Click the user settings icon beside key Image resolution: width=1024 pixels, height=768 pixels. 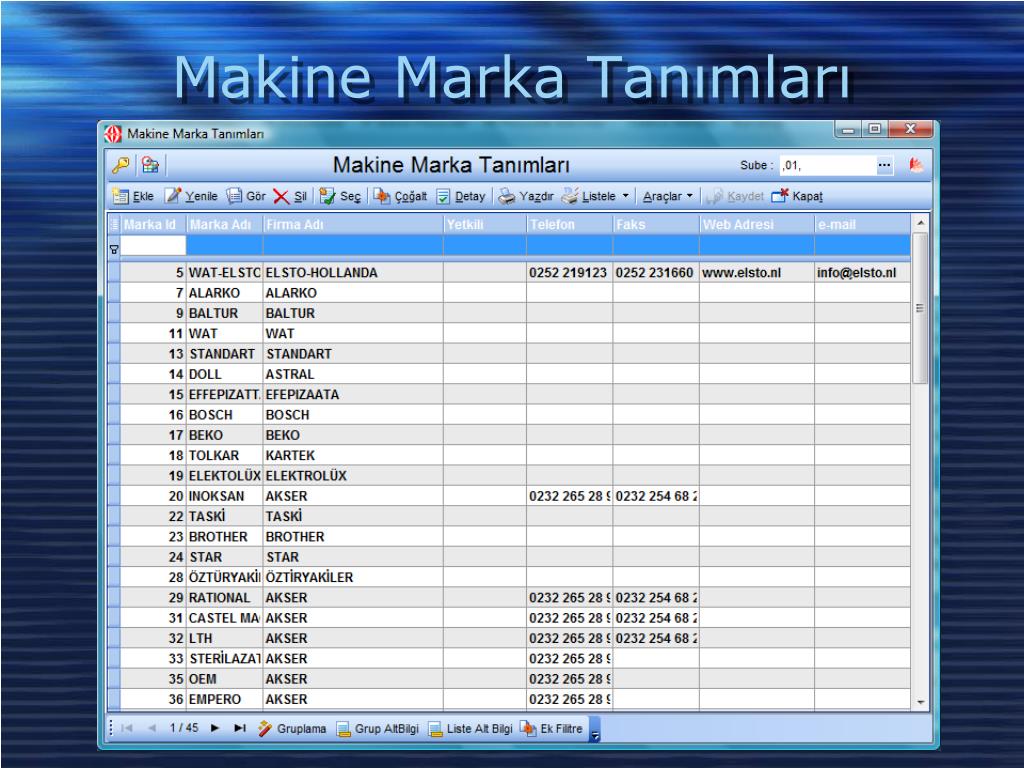tap(150, 165)
